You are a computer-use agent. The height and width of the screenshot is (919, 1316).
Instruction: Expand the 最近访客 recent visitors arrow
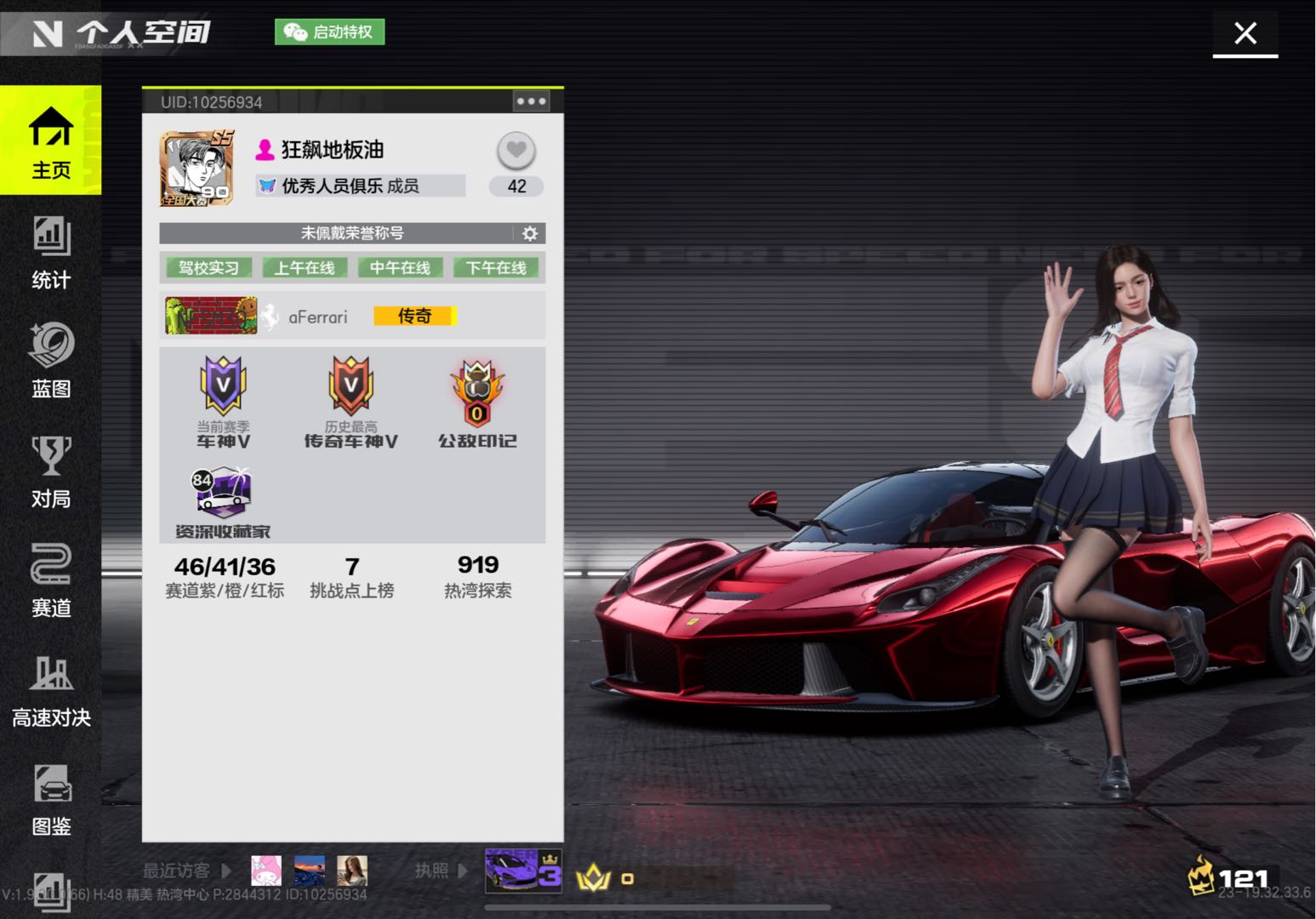(x=226, y=870)
